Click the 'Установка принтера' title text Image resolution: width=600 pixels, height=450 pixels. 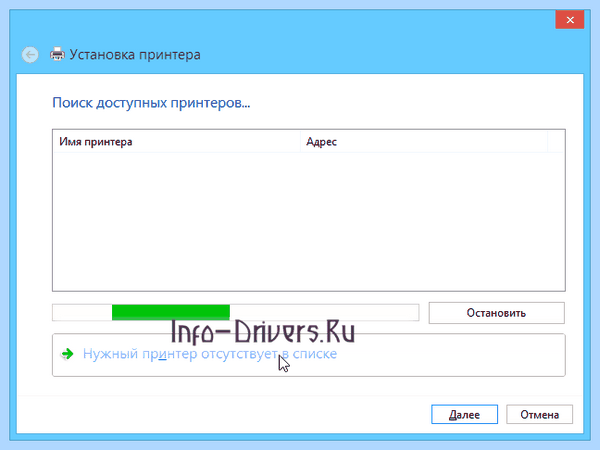pyautogui.click(x=135, y=55)
